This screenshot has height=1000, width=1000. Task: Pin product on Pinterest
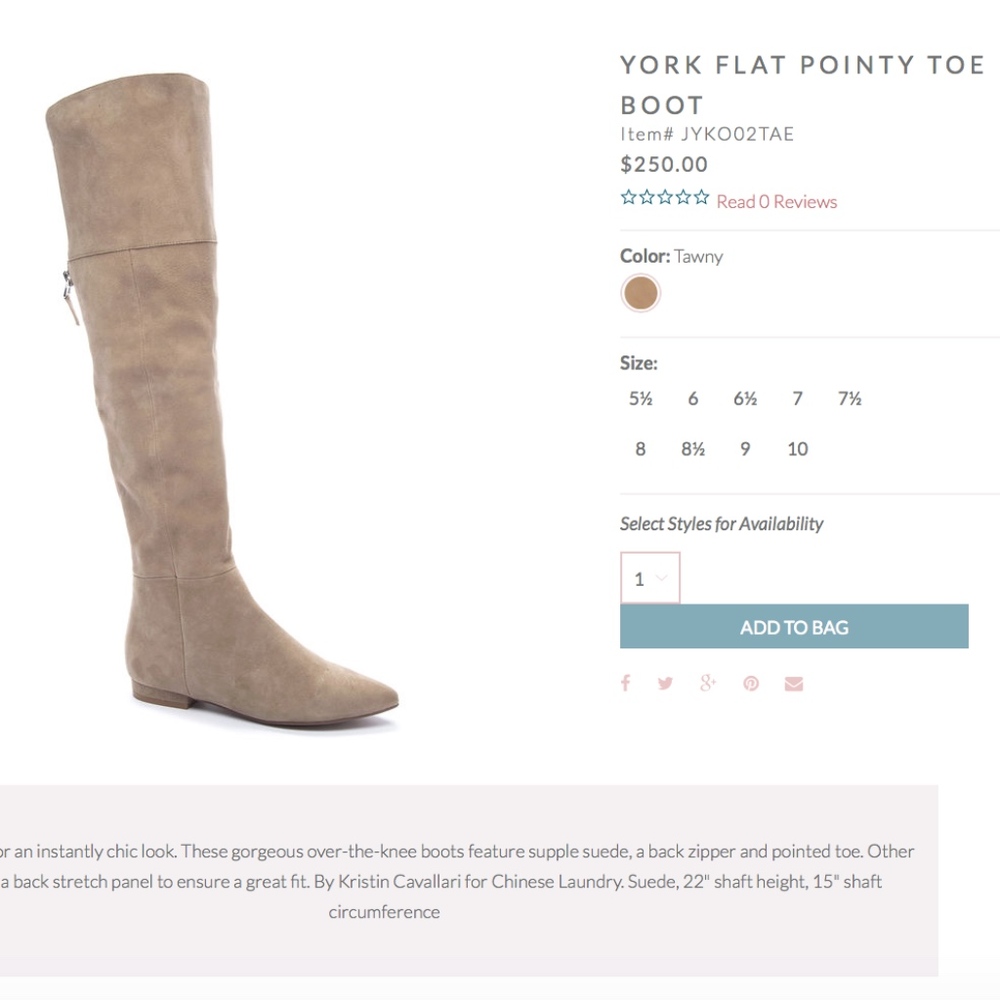[751, 684]
